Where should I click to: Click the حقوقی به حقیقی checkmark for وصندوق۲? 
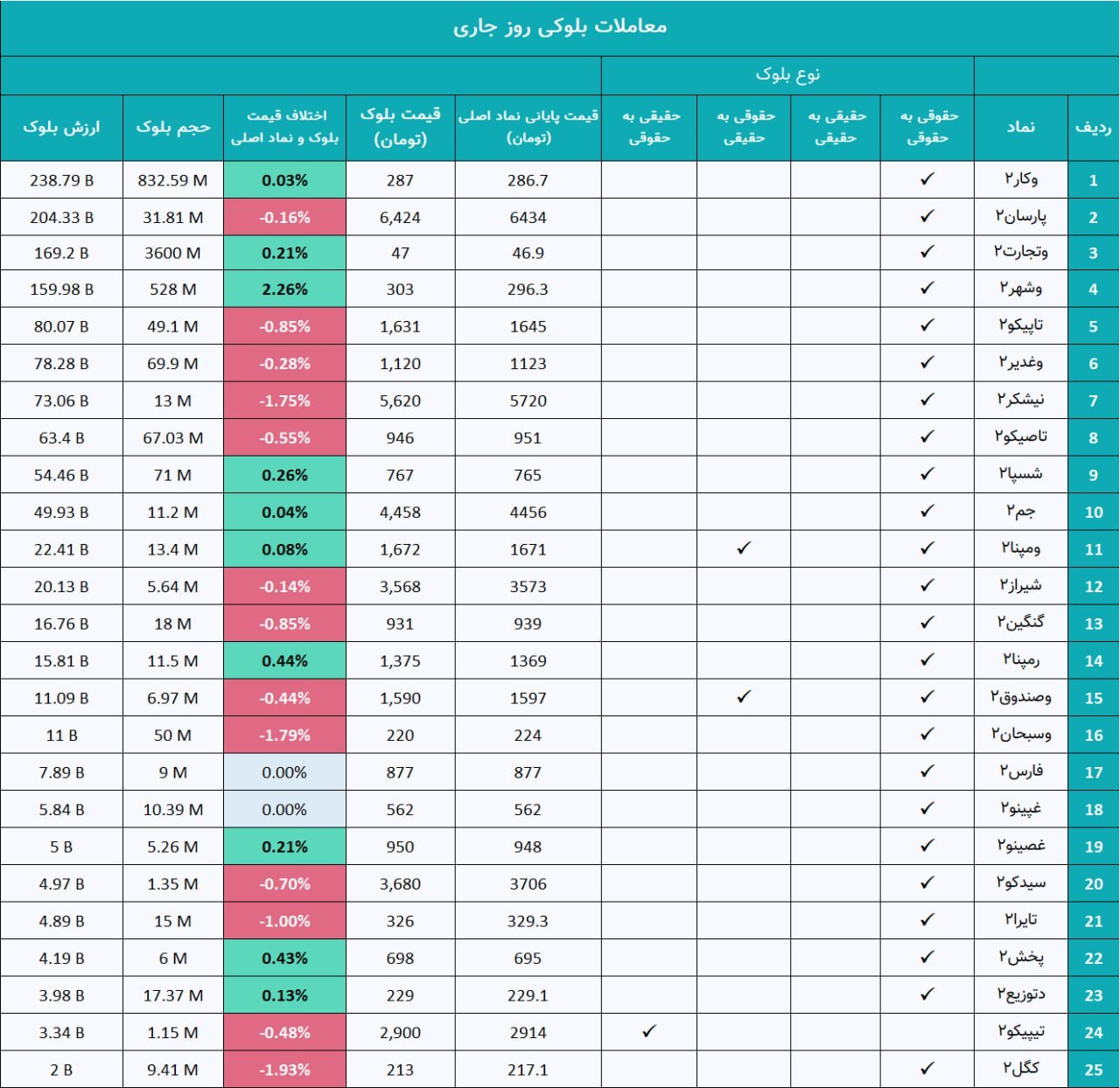[x=744, y=697]
